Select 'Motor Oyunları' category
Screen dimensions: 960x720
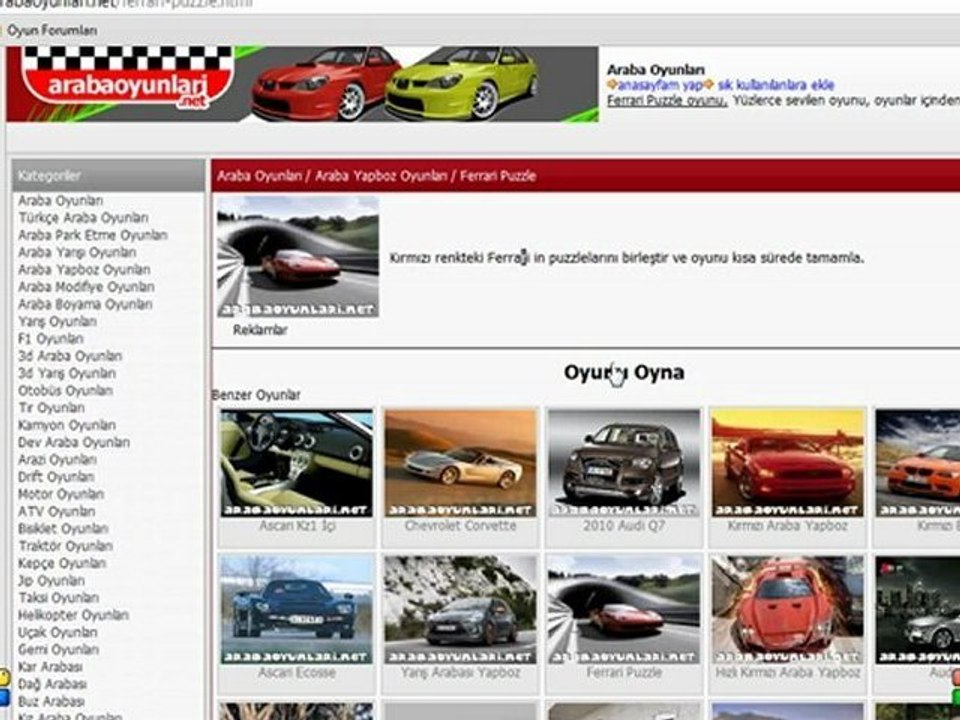[61, 494]
